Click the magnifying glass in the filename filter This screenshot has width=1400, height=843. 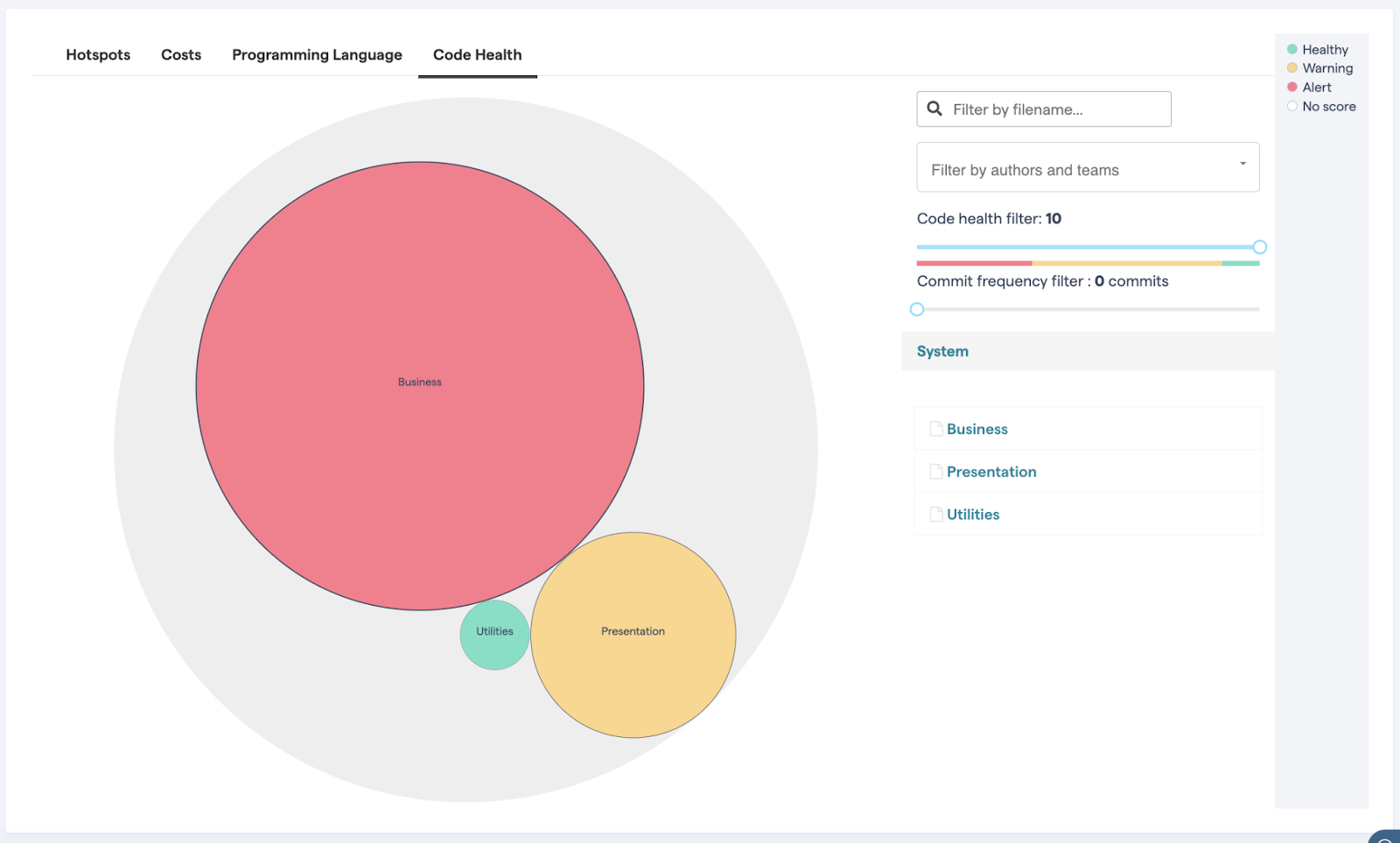(934, 109)
